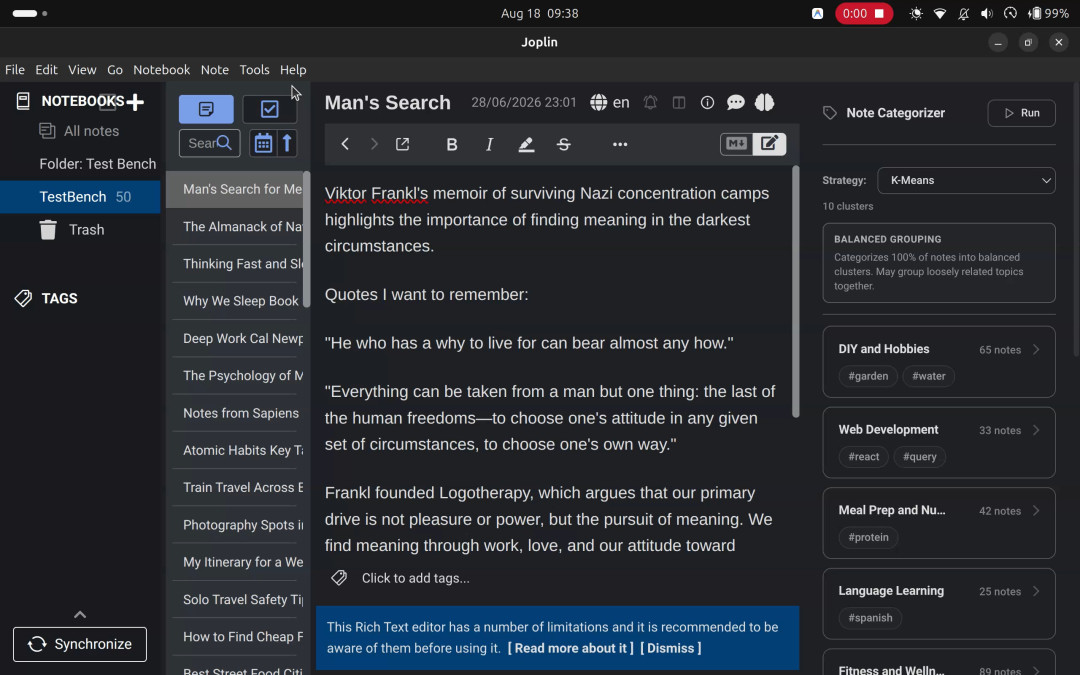Edit the note title Man's Search
This screenshot has height=675, width=1080.
[387, 103]
